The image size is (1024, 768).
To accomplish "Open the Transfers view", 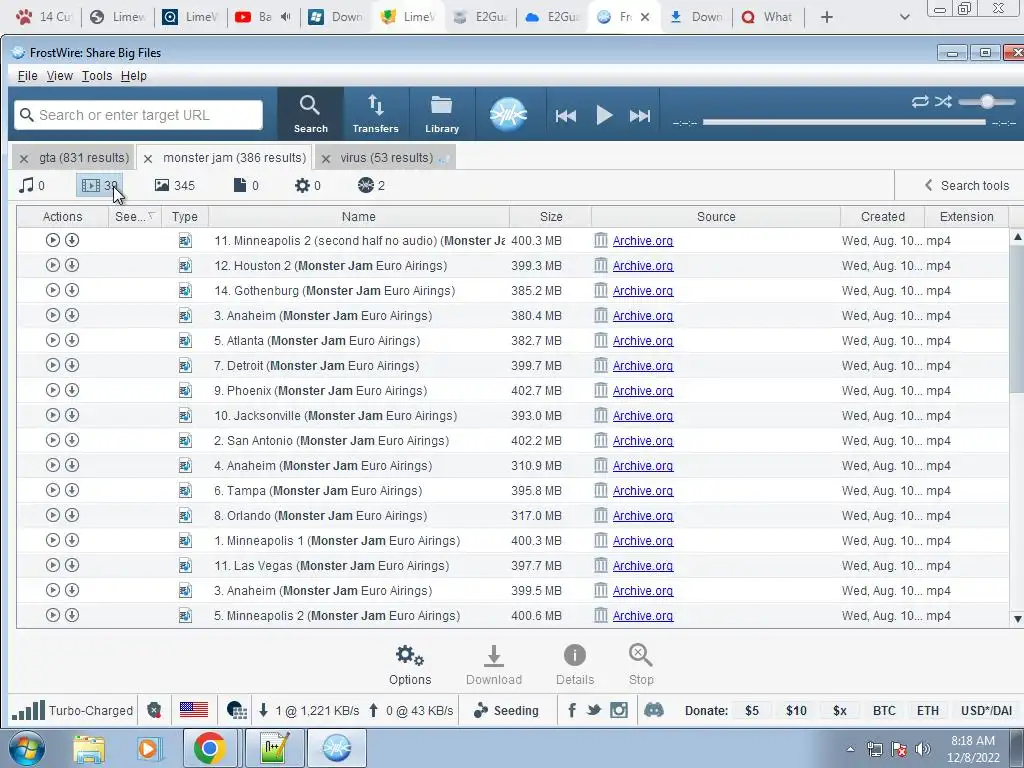I will (376, 114).
